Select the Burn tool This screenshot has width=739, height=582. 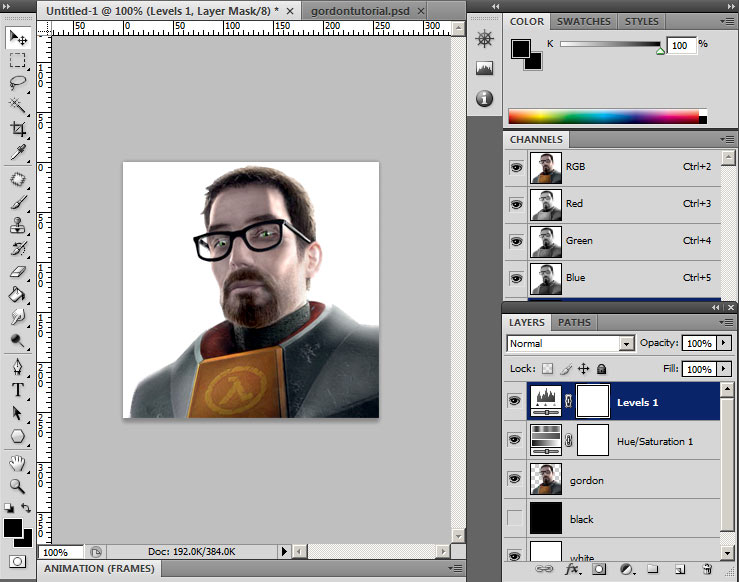18,340
